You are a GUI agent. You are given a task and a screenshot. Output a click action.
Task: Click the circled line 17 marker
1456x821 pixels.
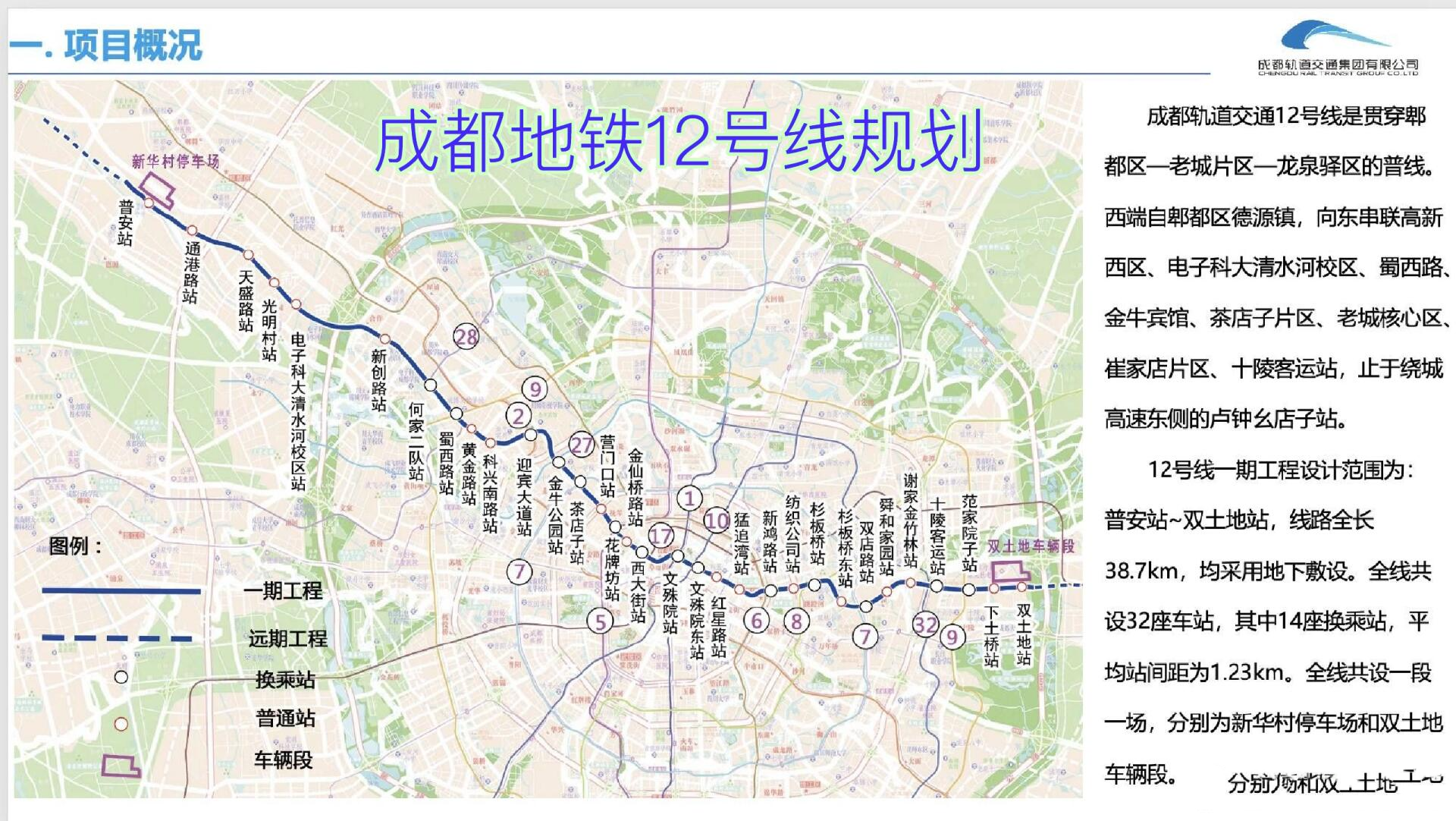(661, 536)
